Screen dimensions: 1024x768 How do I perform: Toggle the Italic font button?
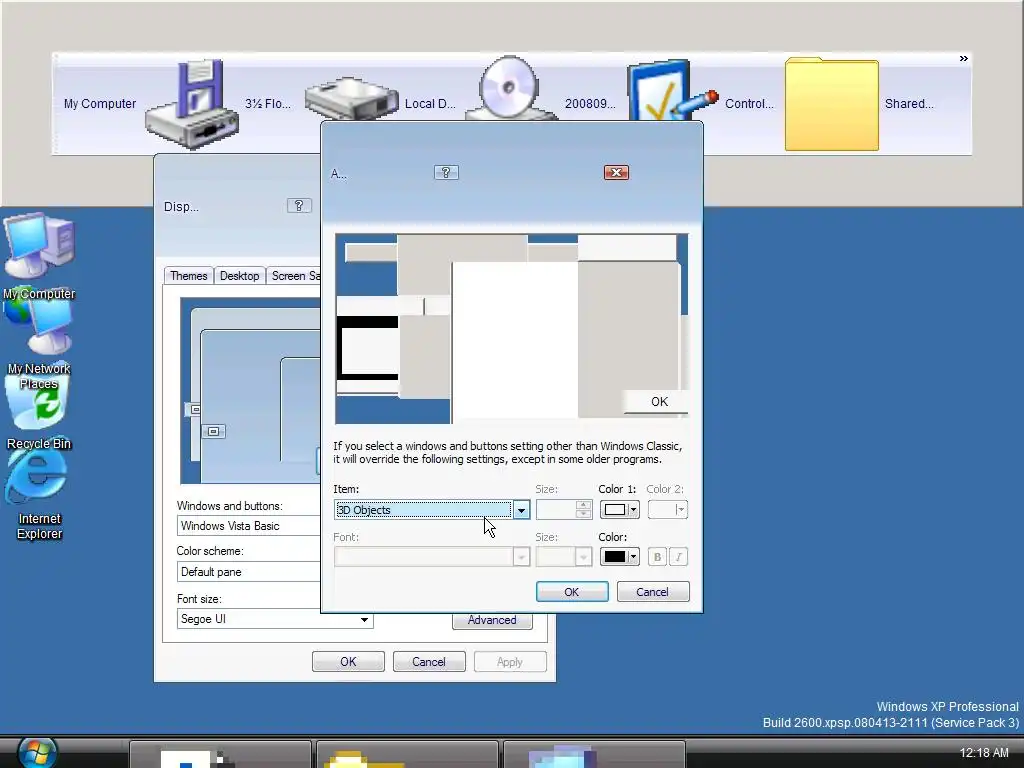tap(679, 557)
